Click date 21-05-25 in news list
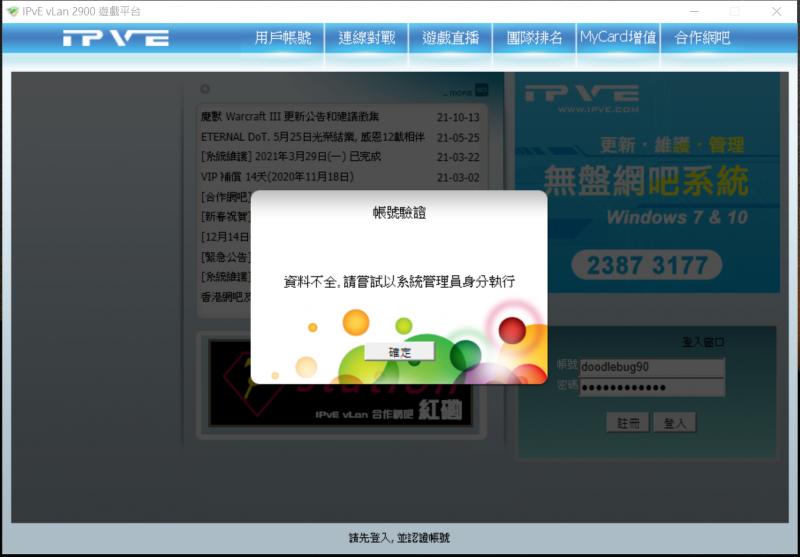This screenshot has height=557, width=800. pos(458,138)
